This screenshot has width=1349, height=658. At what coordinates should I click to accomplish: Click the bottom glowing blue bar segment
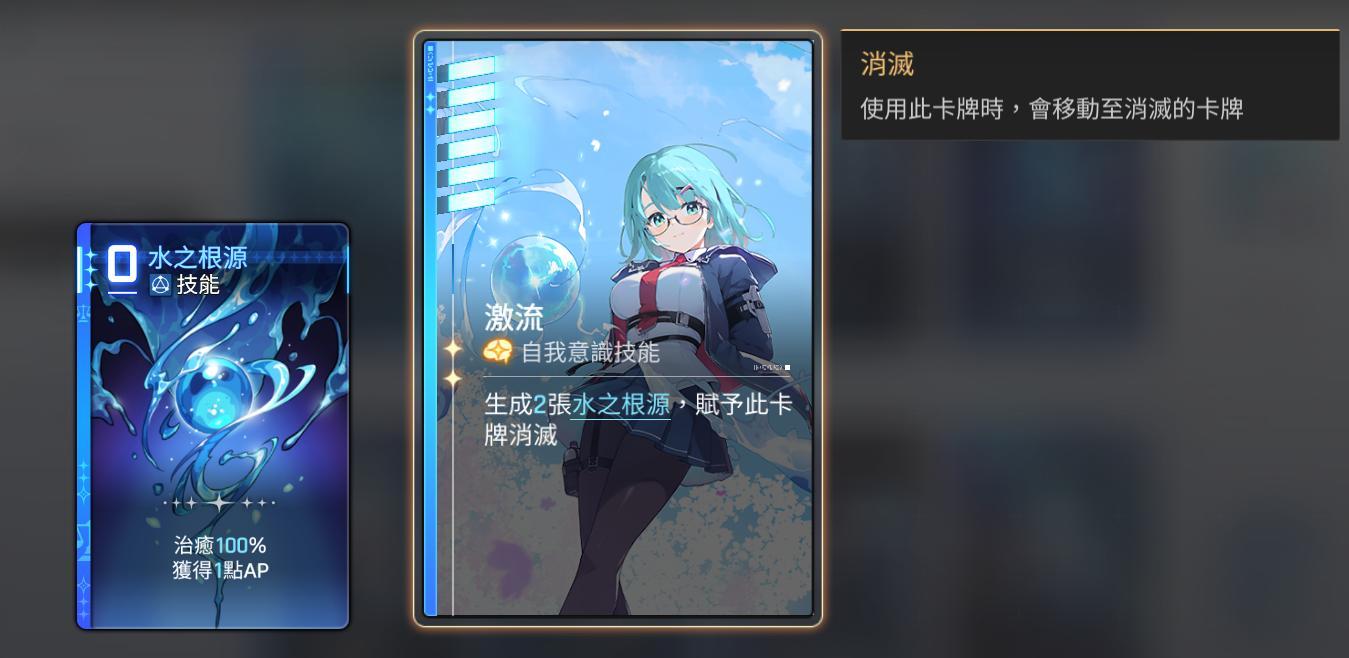(x=466, y=201)
